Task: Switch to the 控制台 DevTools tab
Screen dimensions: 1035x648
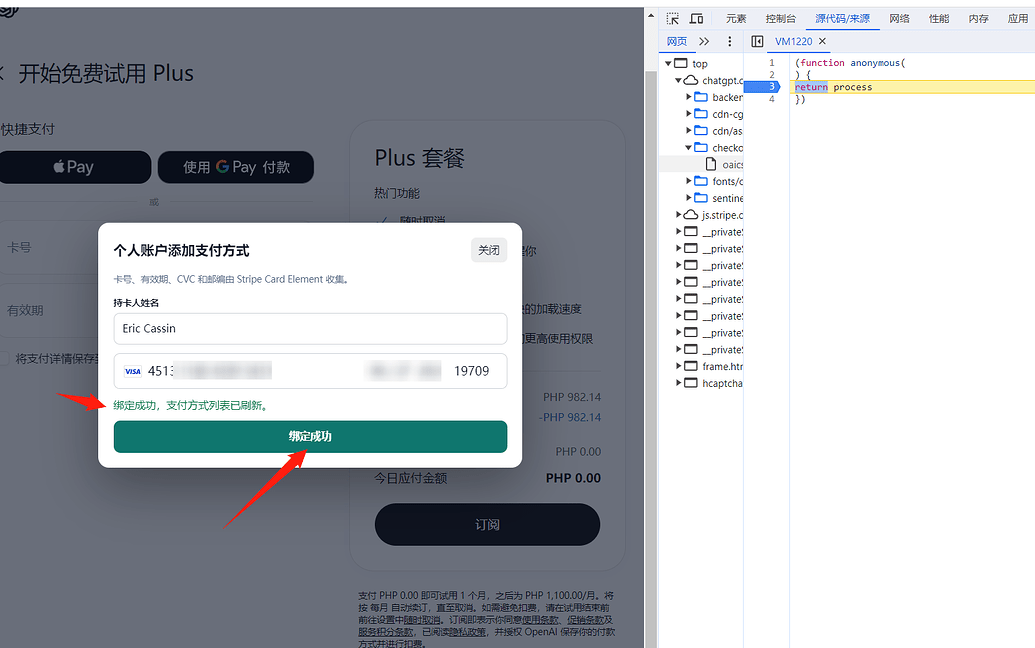Action: (x=781, y=18)
